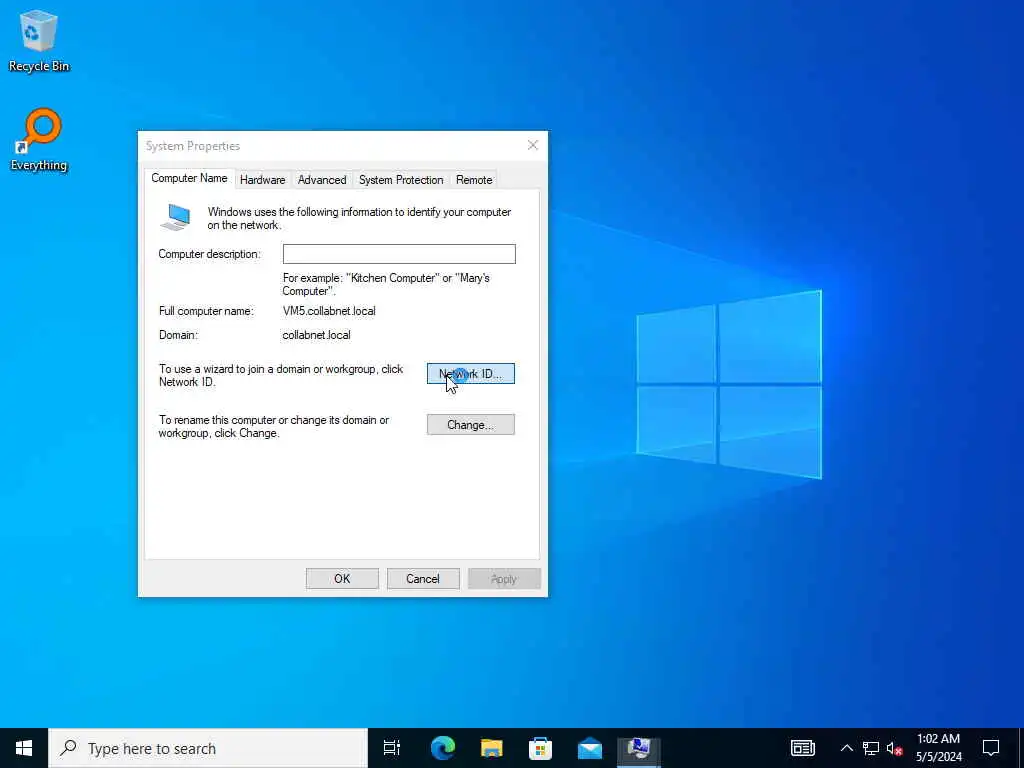The width and height of the screenshot is (1024, 768).
Task: Click the Change... button
Action: [471, 424]
